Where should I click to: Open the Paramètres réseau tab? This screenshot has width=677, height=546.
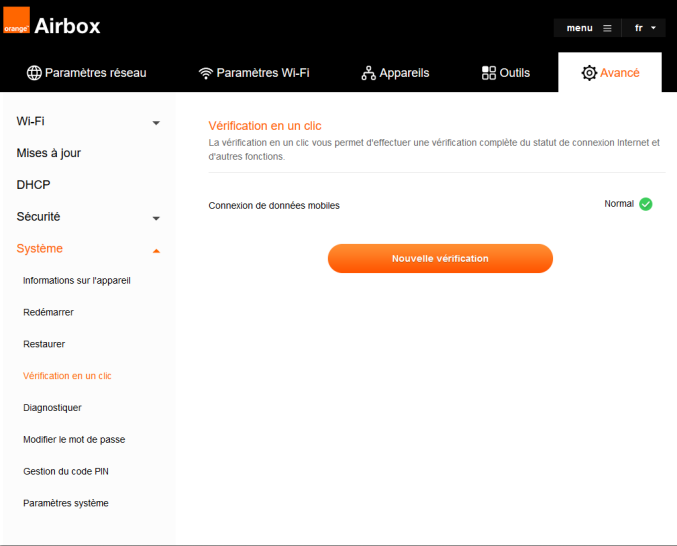click(87, 73)
